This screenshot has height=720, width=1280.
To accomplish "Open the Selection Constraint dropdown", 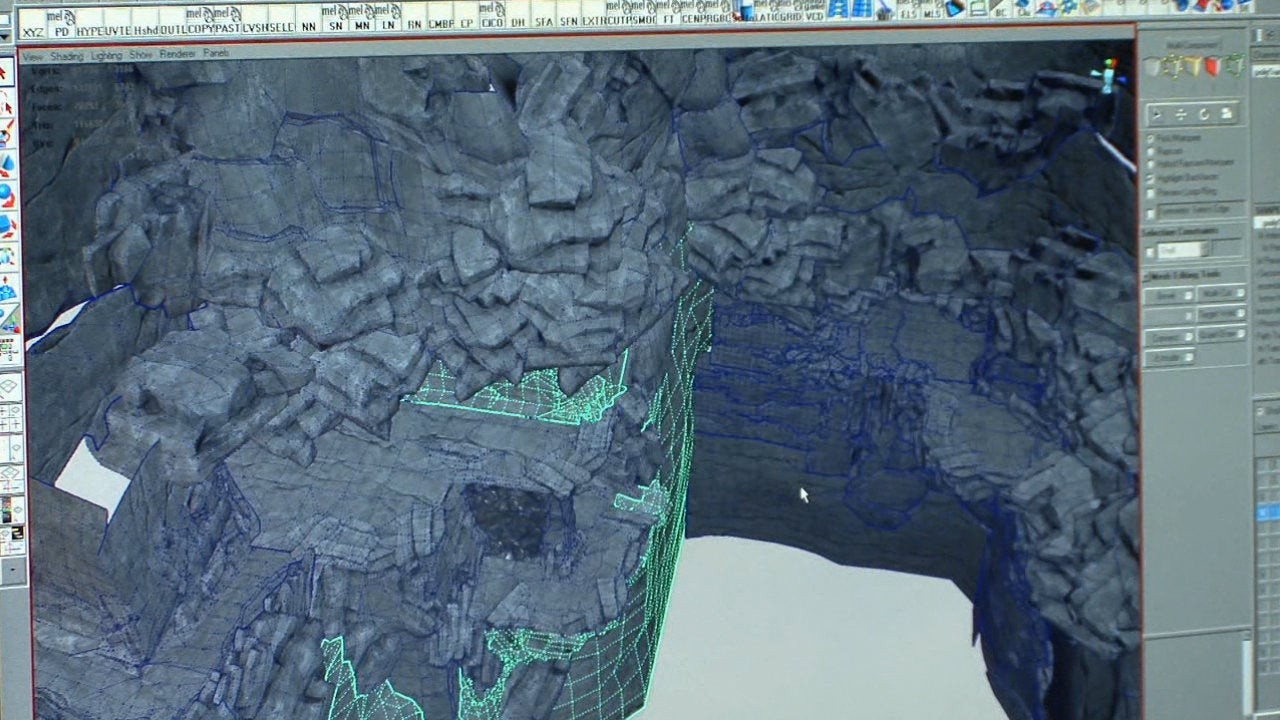I will coord(1182,250).
